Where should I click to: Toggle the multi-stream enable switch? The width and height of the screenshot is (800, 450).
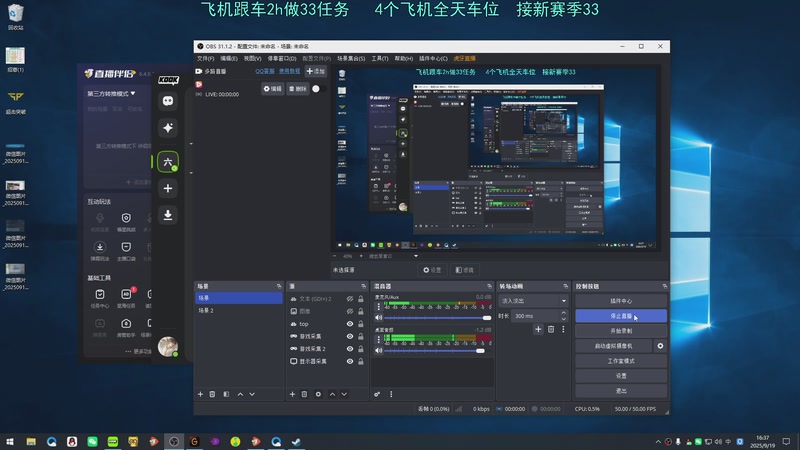(318, 89)
